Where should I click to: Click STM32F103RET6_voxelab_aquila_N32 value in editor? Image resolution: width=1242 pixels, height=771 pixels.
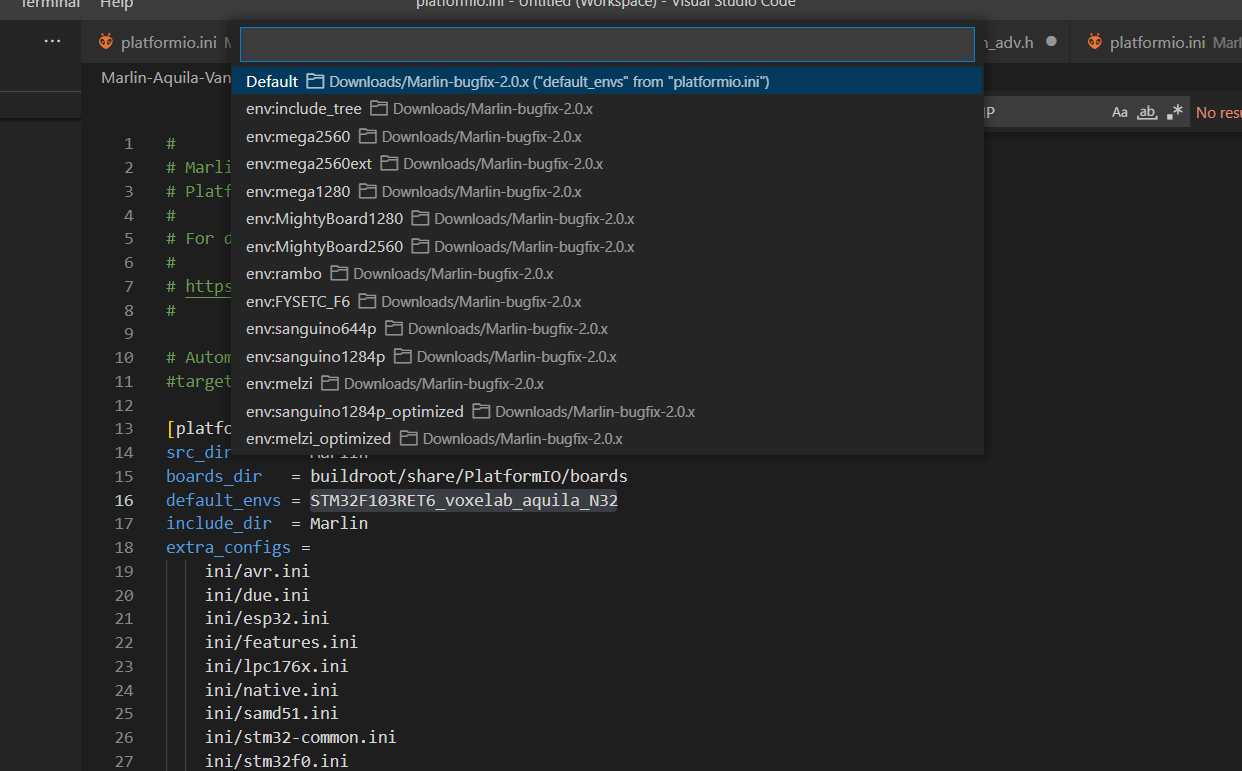point(464,500)
